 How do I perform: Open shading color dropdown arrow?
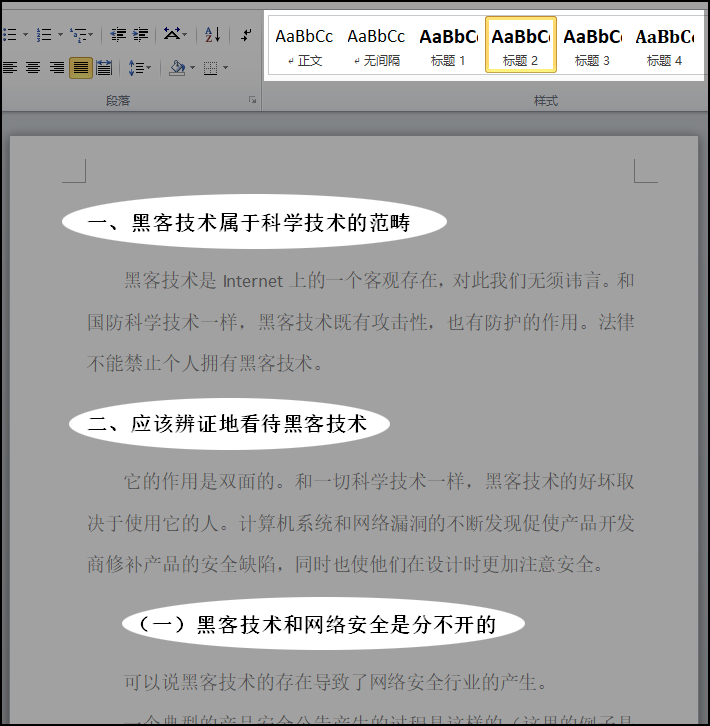coord(193,68)
